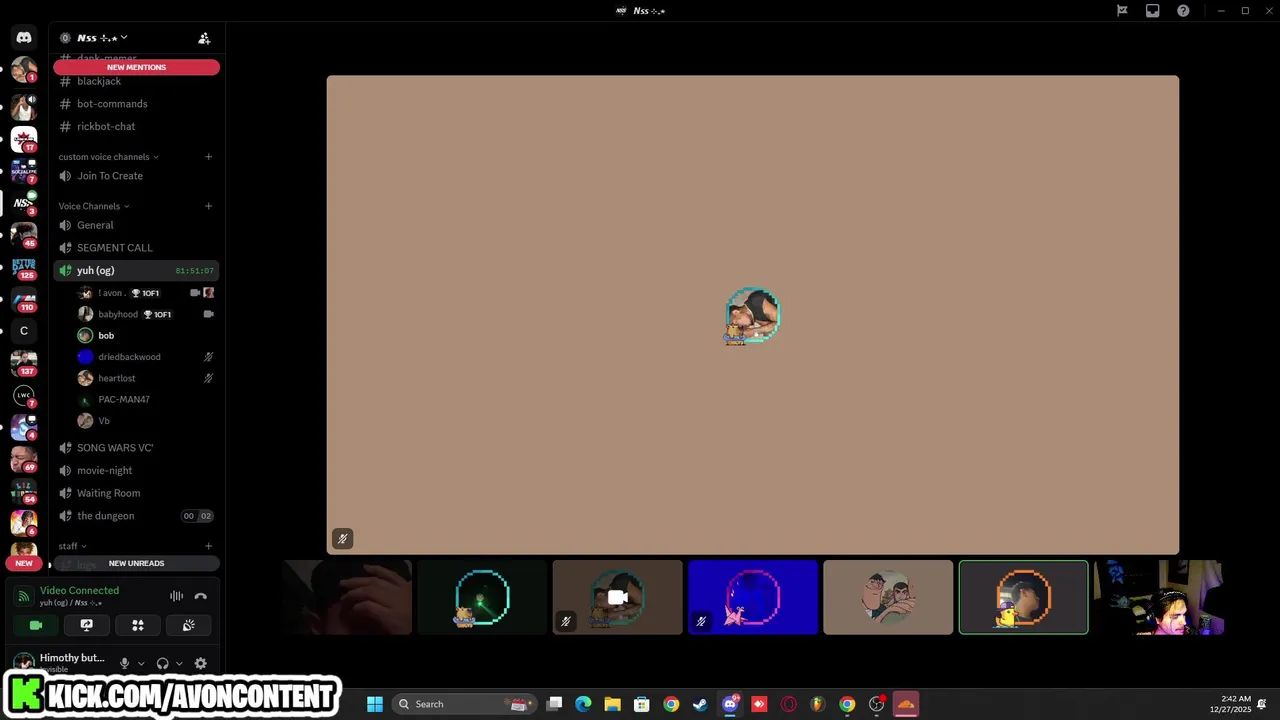Image resolution: width=1280 pixels, height=720 pixels.
Task: Expand microphone input options arrow
Action: pos(141,663)
